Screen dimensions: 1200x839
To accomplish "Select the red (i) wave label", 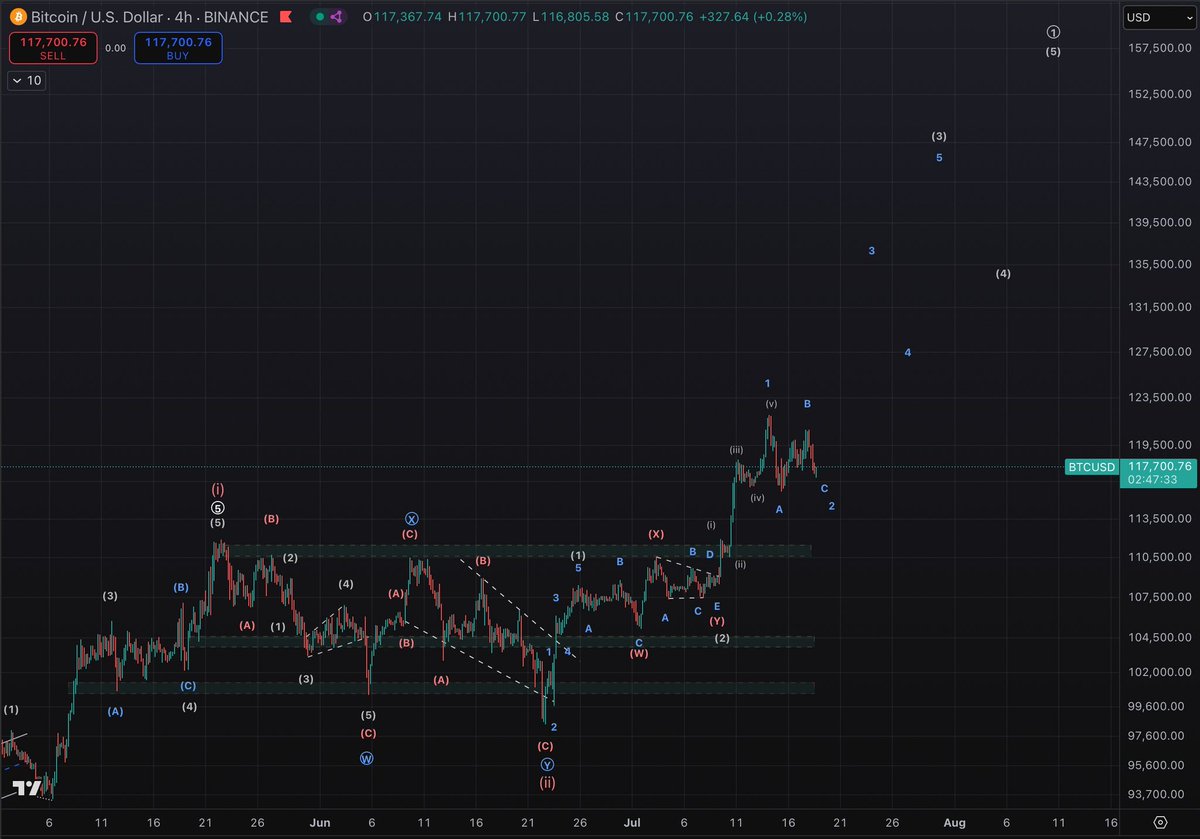I will click(218, 490).
